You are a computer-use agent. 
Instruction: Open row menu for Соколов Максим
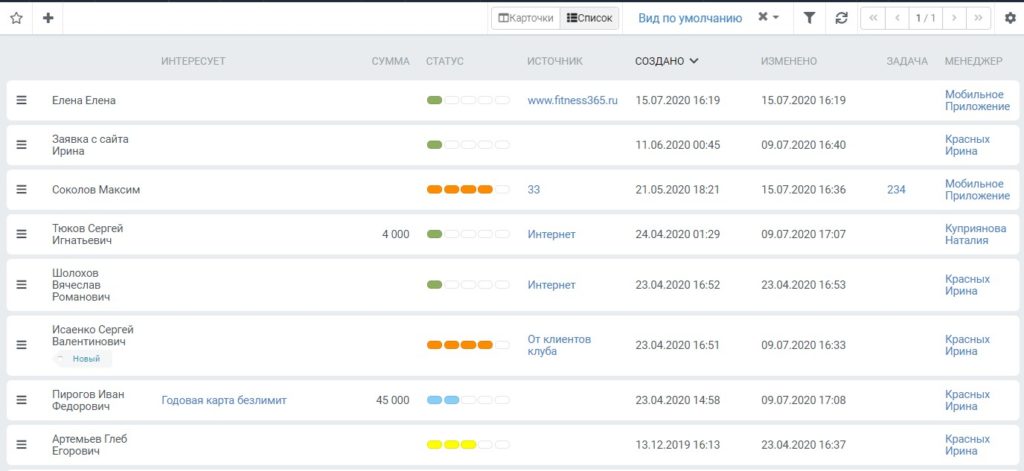[x=22, y=189]
